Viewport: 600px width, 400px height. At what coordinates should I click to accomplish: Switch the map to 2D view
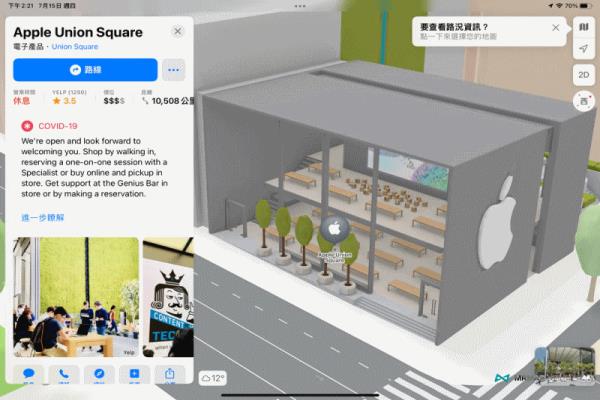[584, 75]
